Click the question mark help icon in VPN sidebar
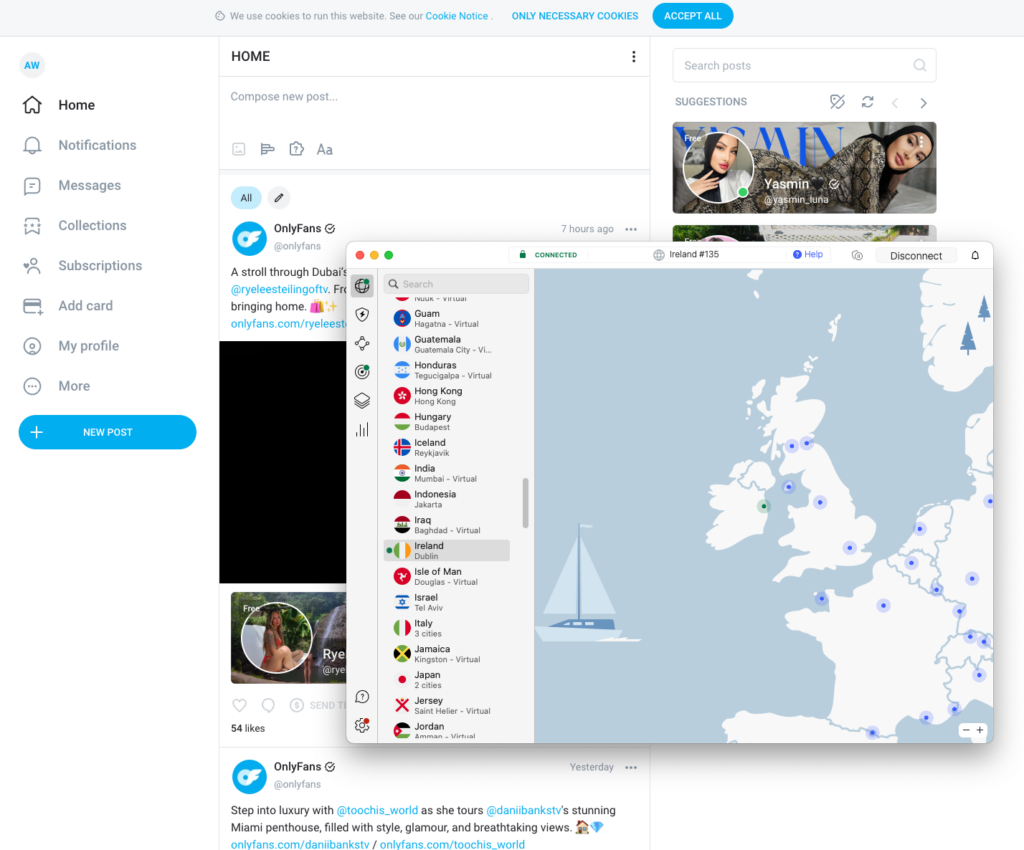1024x850 pixels. pos(362,697)
